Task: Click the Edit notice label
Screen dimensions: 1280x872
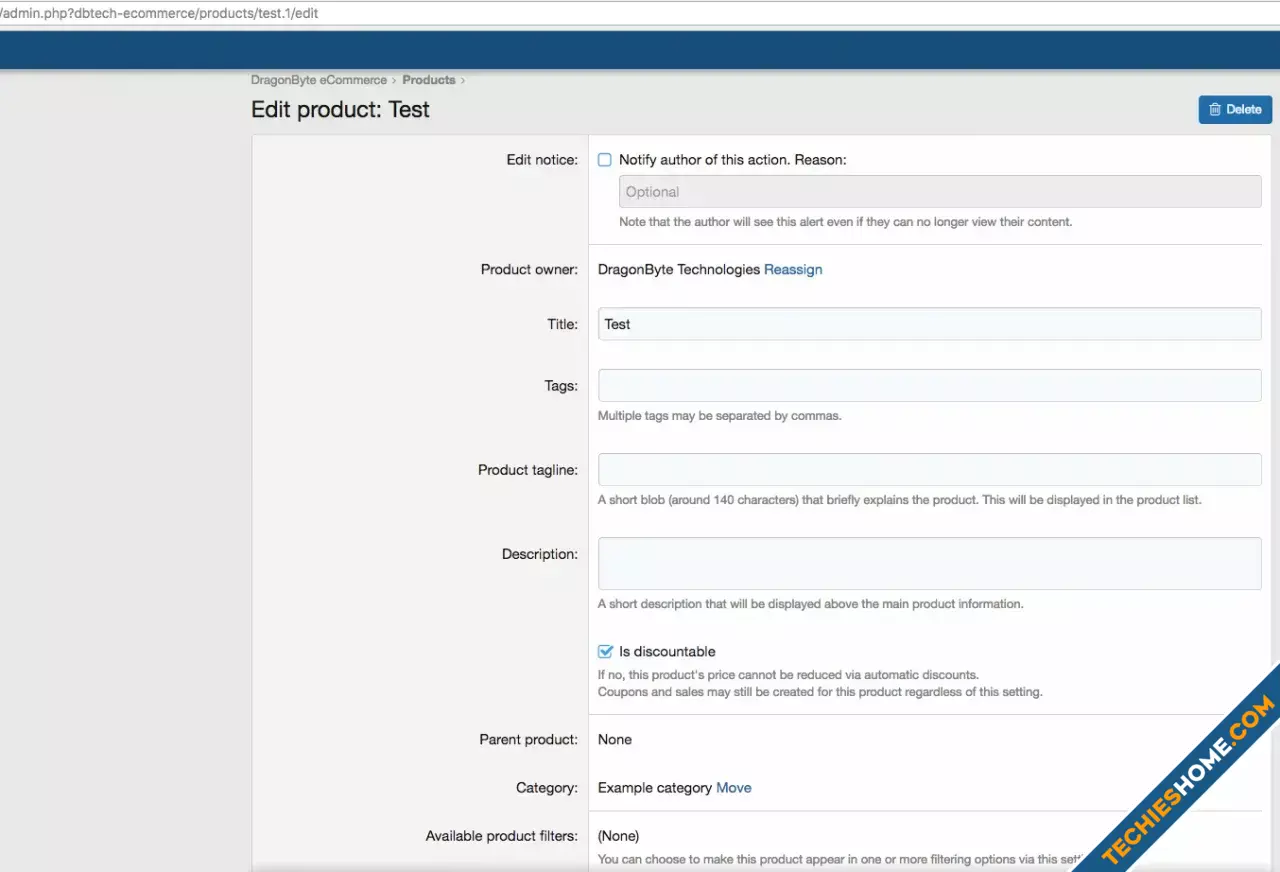Action: pos(542,160)
